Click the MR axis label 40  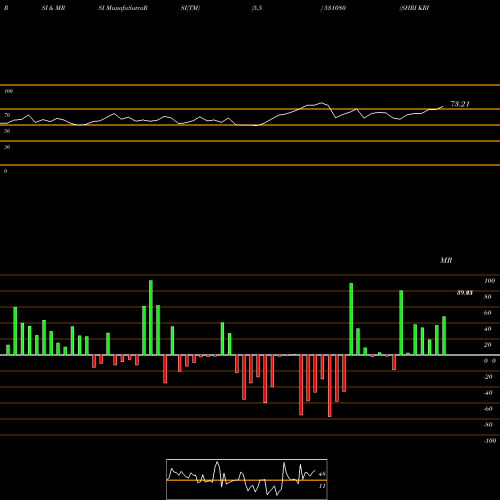[x=488, y=329]
